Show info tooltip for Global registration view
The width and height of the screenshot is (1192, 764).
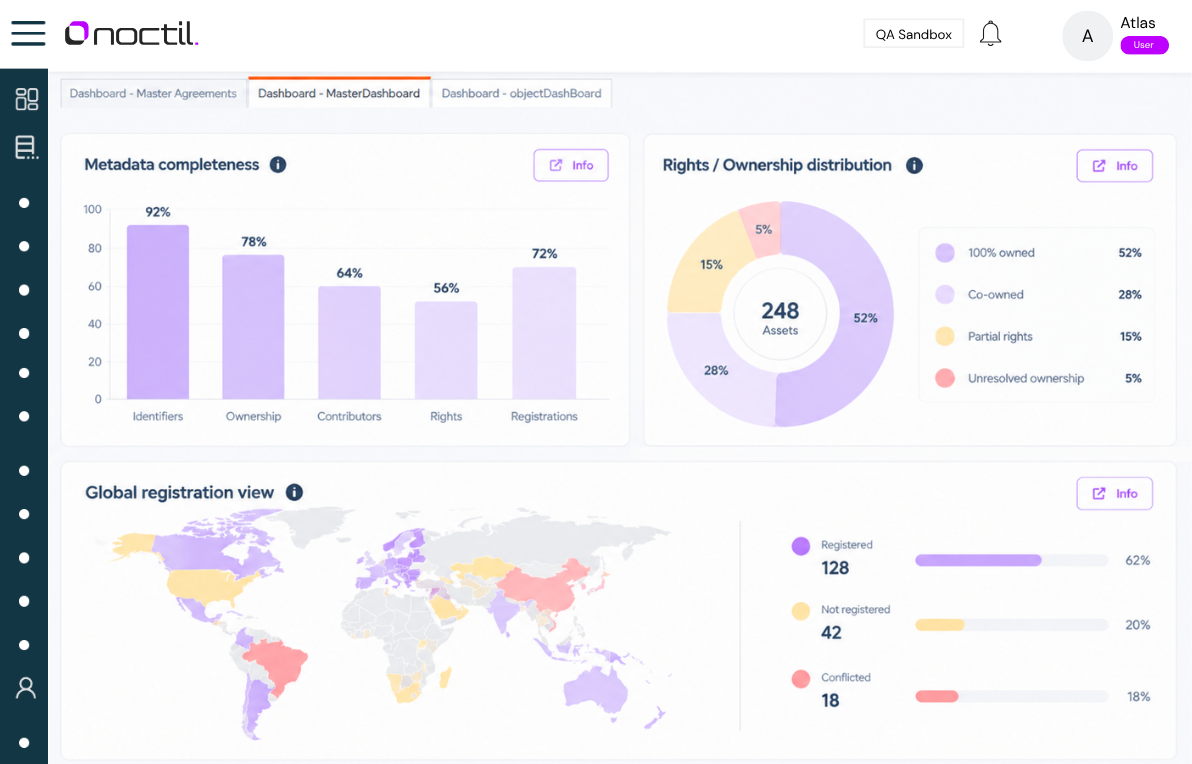click(294, 493)
